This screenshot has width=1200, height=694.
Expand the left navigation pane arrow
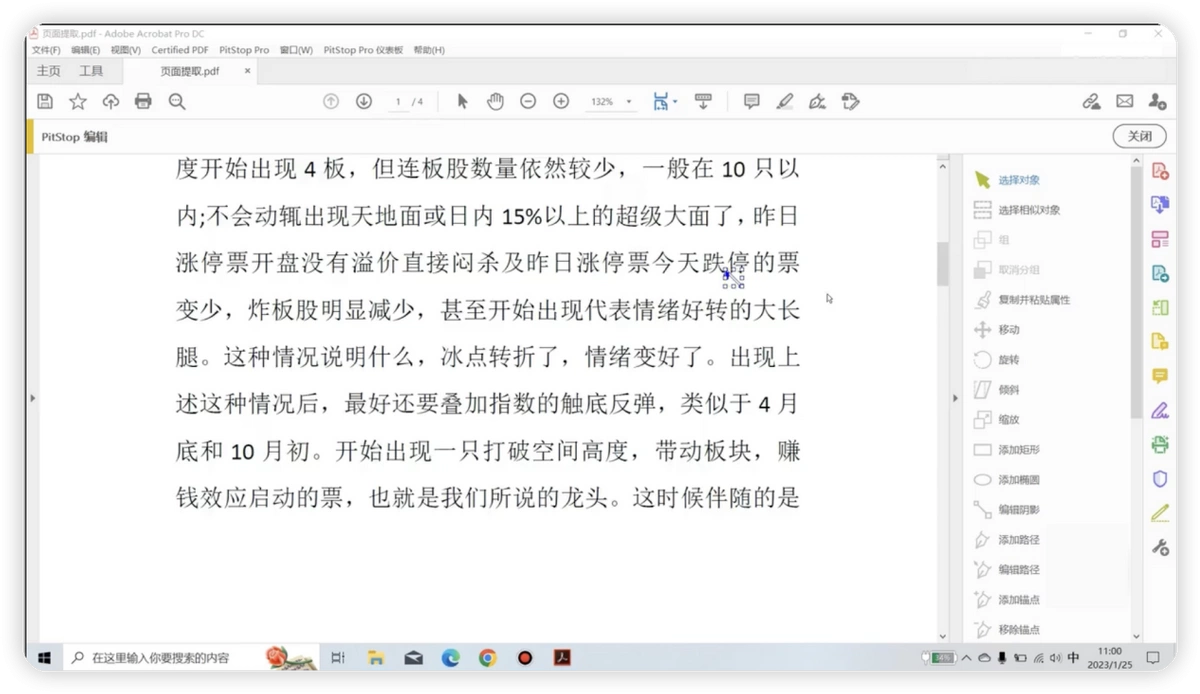(x=33, y=398)
